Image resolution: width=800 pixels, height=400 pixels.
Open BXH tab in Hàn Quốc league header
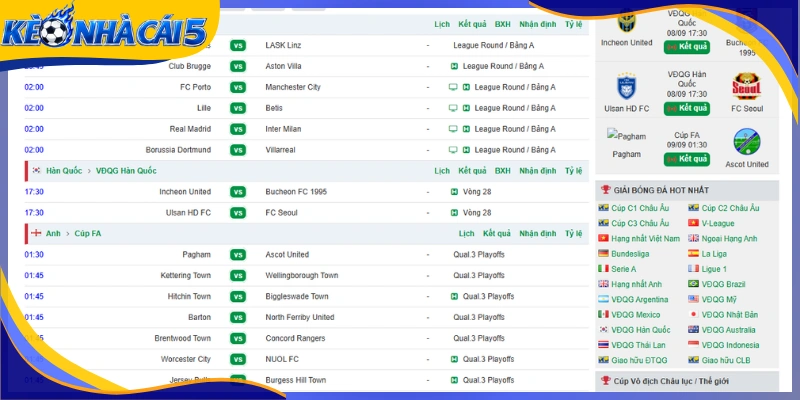pos(503,170)
